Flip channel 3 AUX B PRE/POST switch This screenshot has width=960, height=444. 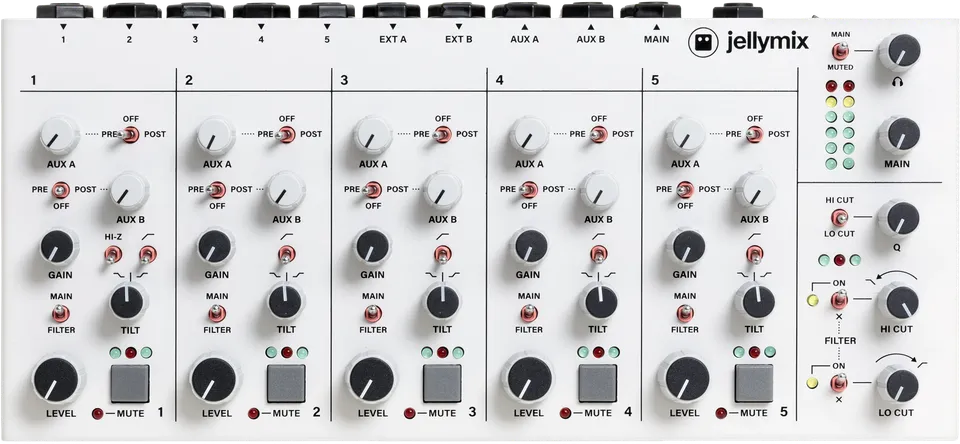372,190
